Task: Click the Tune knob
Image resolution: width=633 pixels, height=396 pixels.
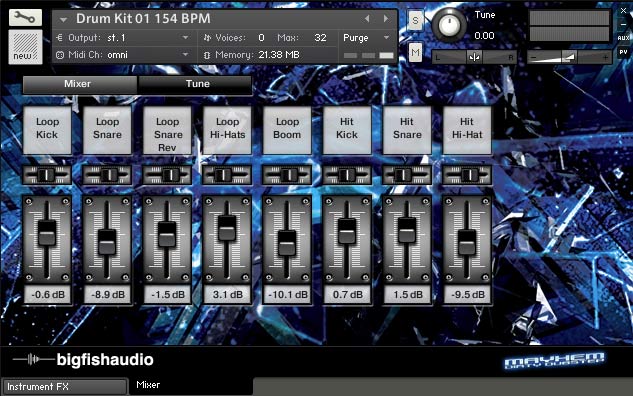Action: [x=449, y=25]
